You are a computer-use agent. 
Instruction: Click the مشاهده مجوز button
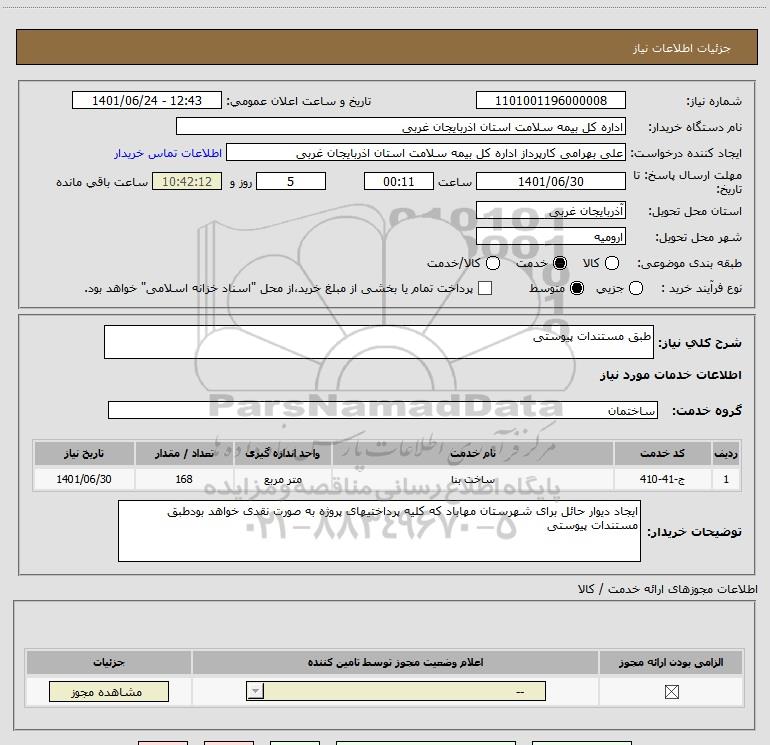pyautogui.click(x=109, y=691)
